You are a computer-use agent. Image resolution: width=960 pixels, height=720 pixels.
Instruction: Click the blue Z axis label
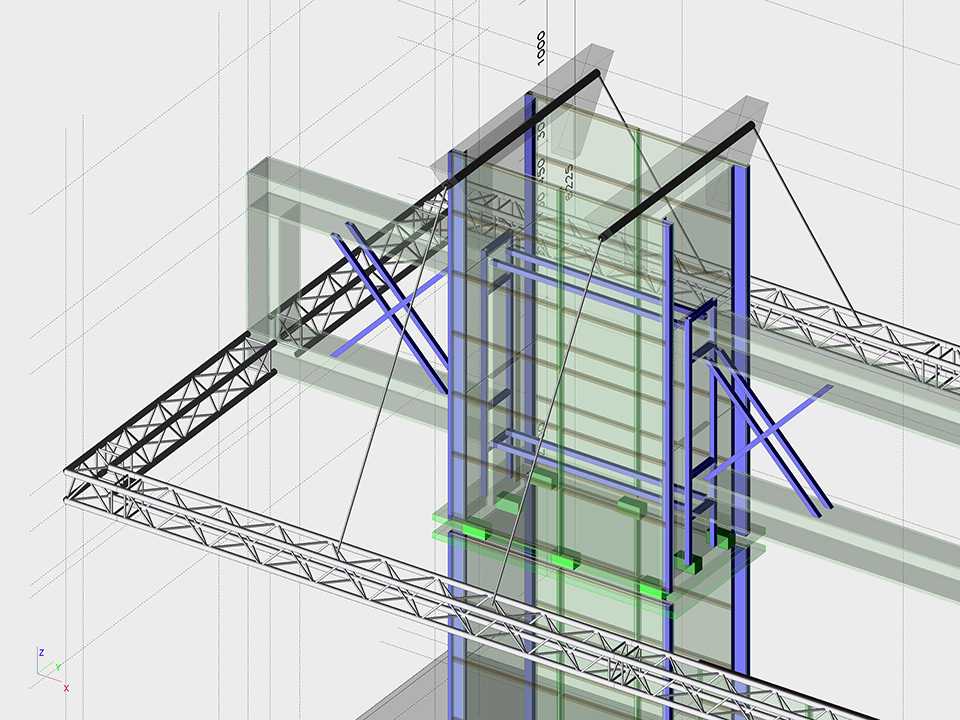[41, 652]
